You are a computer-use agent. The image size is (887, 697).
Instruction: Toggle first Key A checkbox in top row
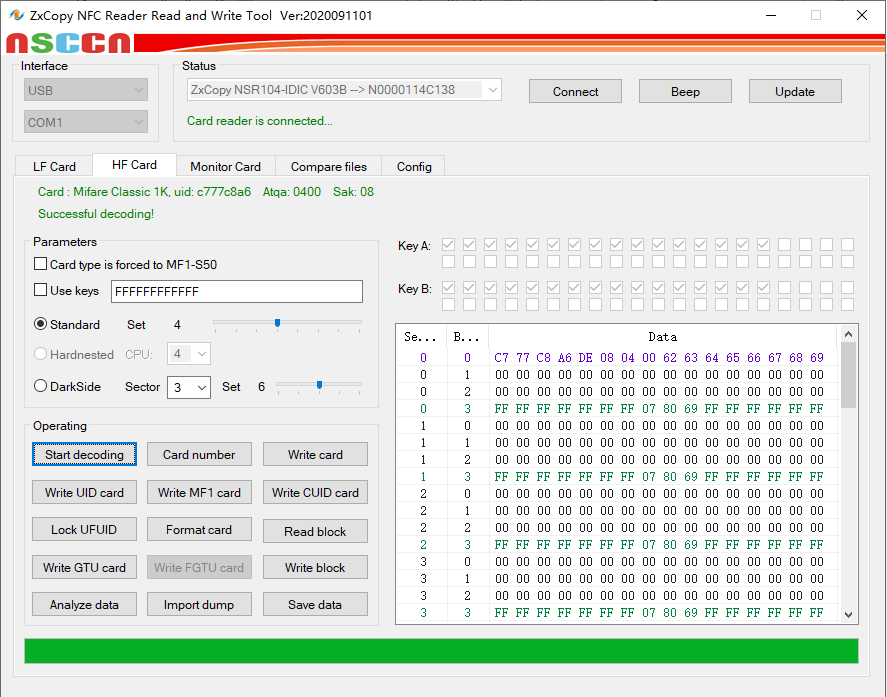(x=449, y=244)
